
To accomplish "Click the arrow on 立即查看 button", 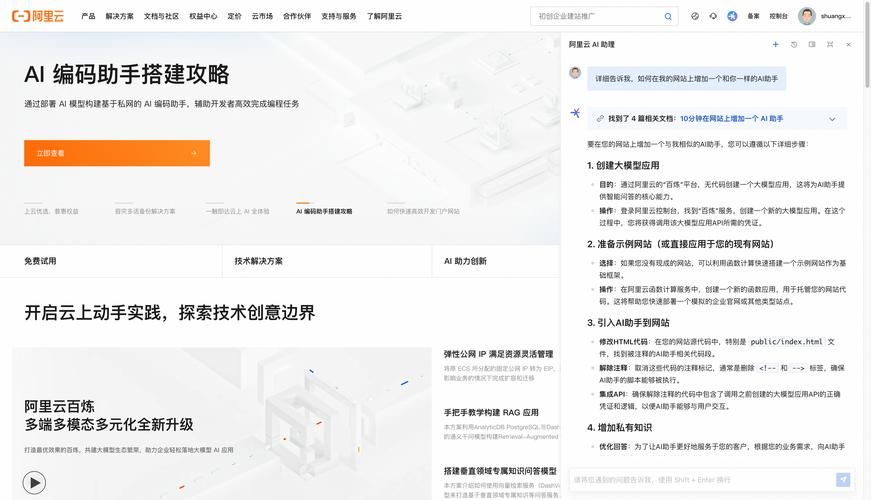I will point(193,153).
